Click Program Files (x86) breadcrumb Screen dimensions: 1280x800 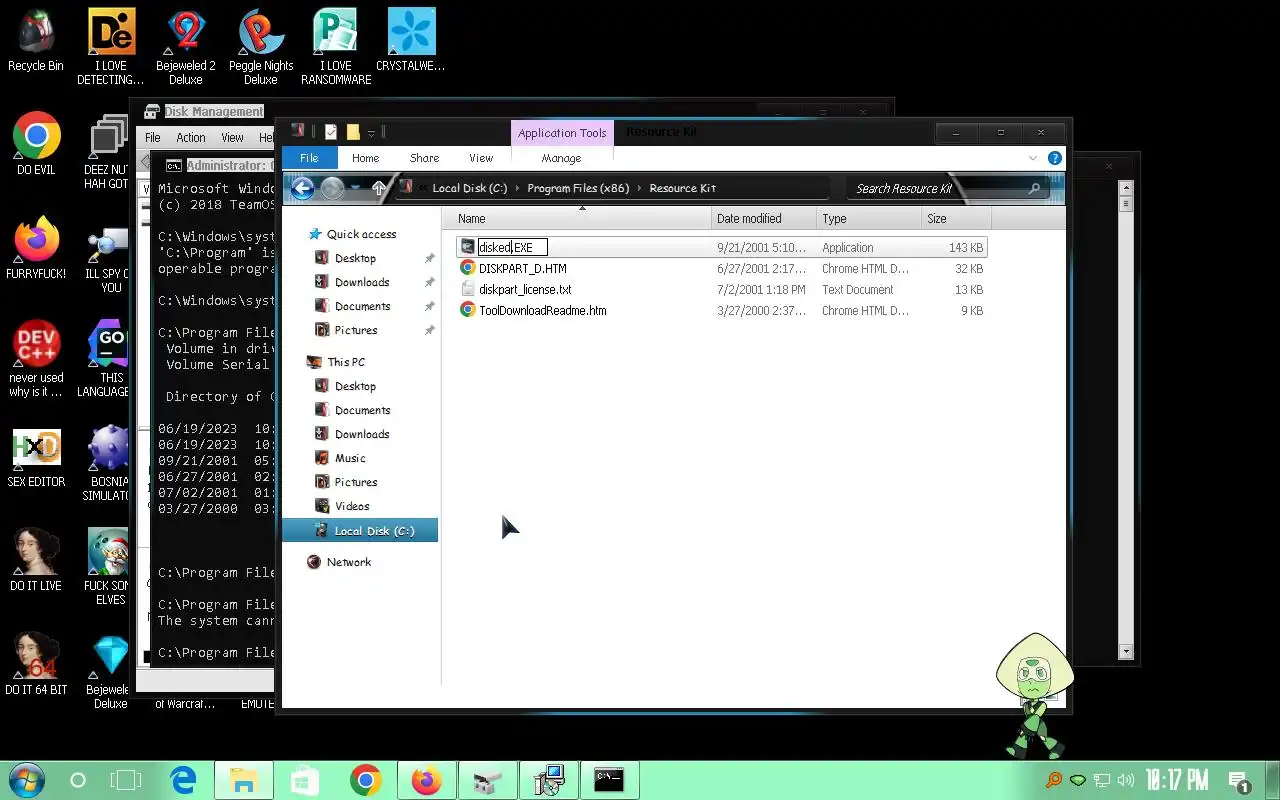coord(578,188)
